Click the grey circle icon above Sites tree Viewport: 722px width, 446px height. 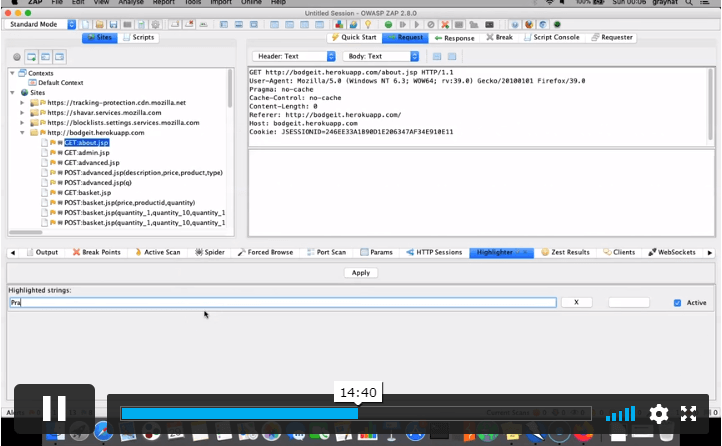coord(17,57)
